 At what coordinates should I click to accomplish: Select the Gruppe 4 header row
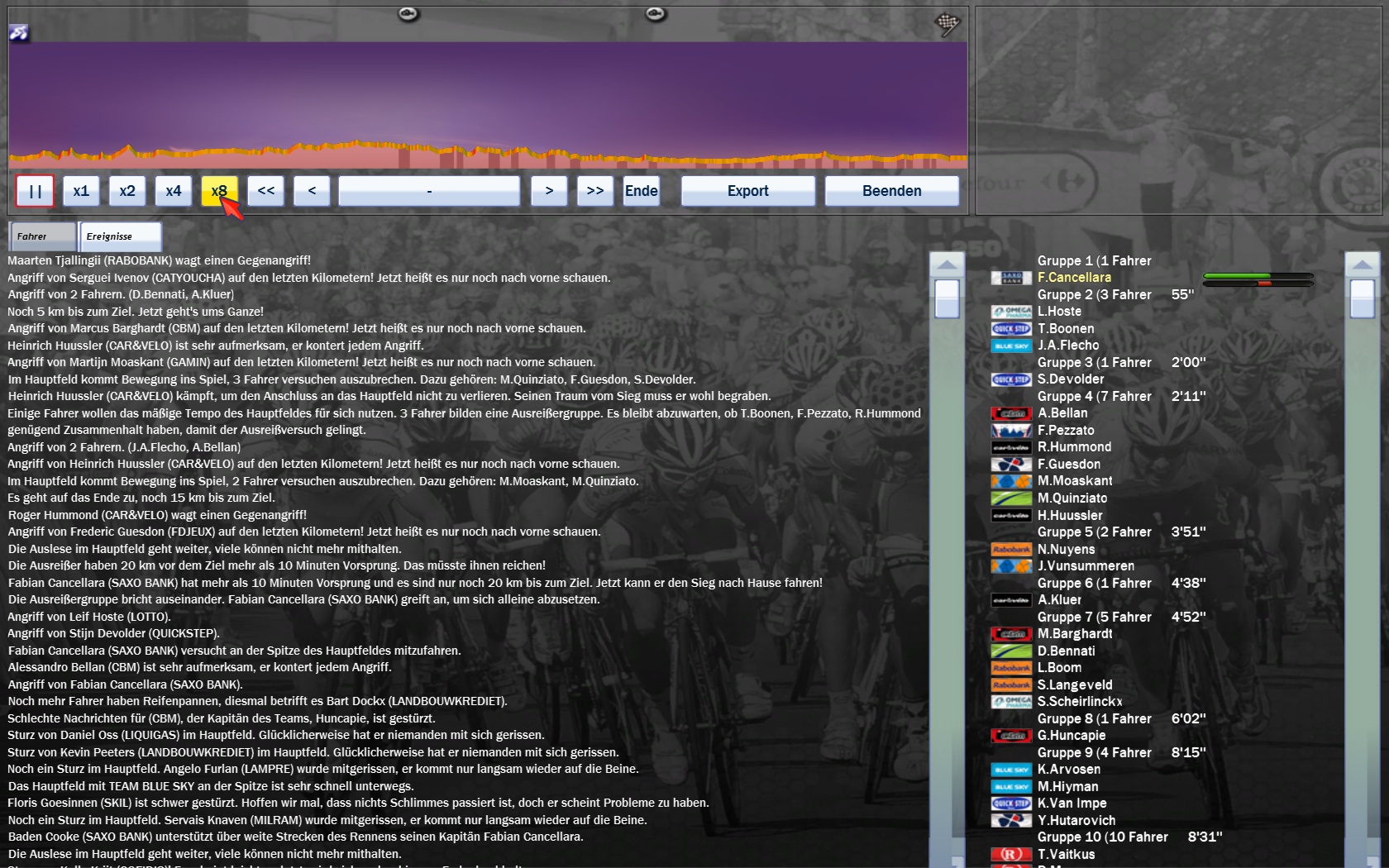[x=1094, y=397]
